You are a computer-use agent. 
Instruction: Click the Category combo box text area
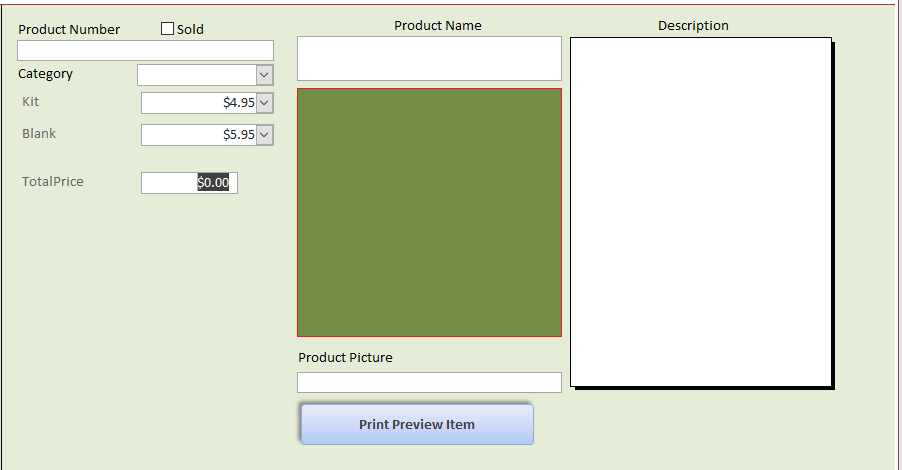196,75
